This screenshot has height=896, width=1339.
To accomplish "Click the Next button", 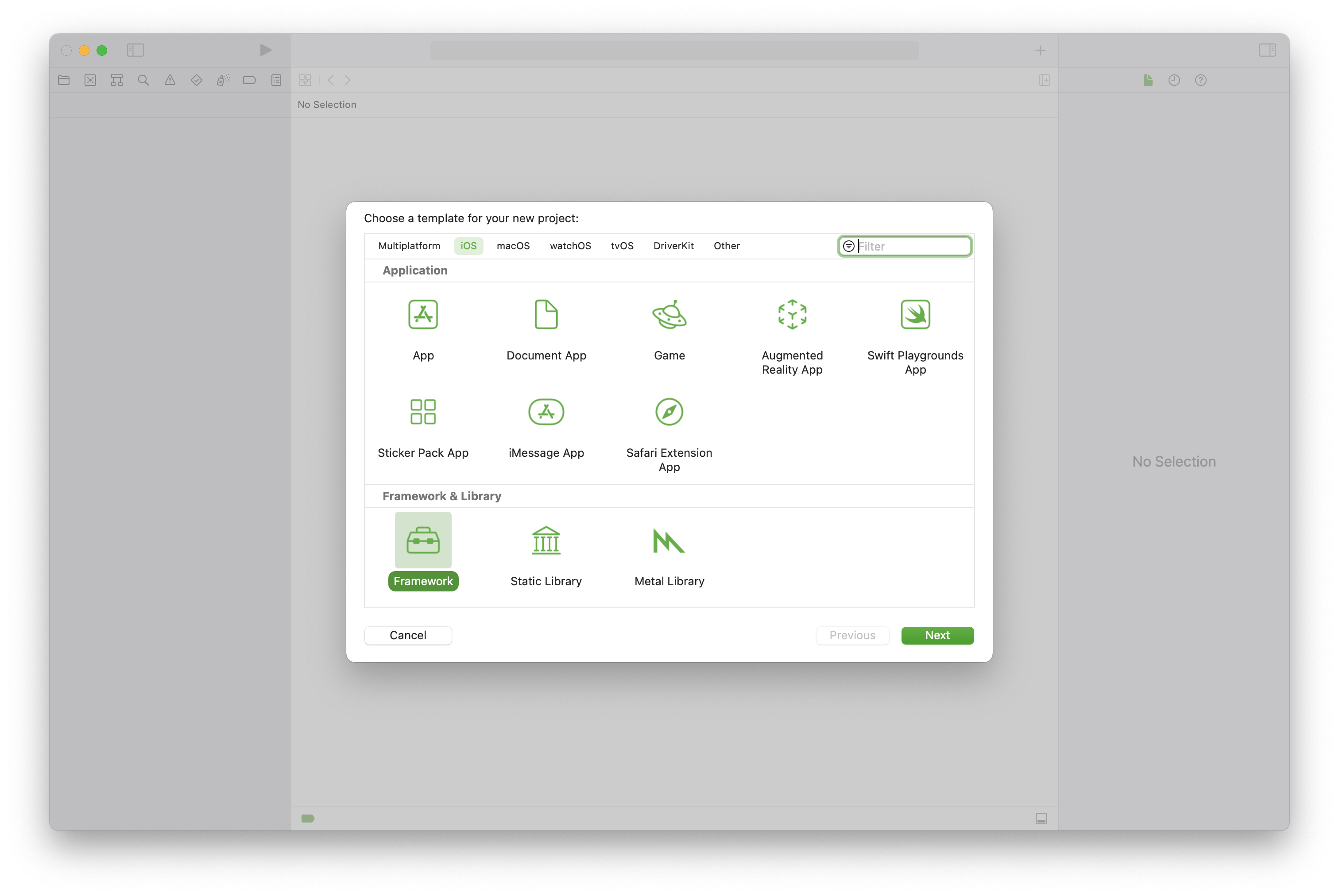I will tap(937, 635).
